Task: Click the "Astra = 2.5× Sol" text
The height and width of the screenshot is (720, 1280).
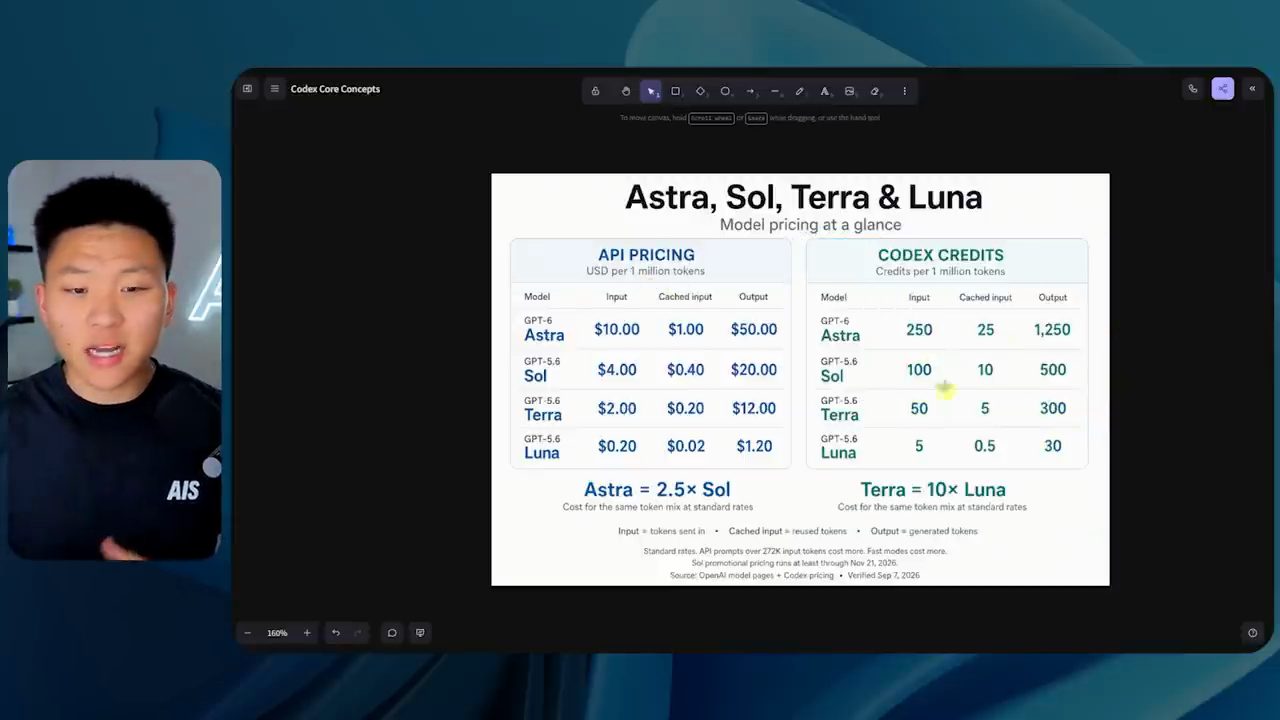Action: (x=657, y=489)
